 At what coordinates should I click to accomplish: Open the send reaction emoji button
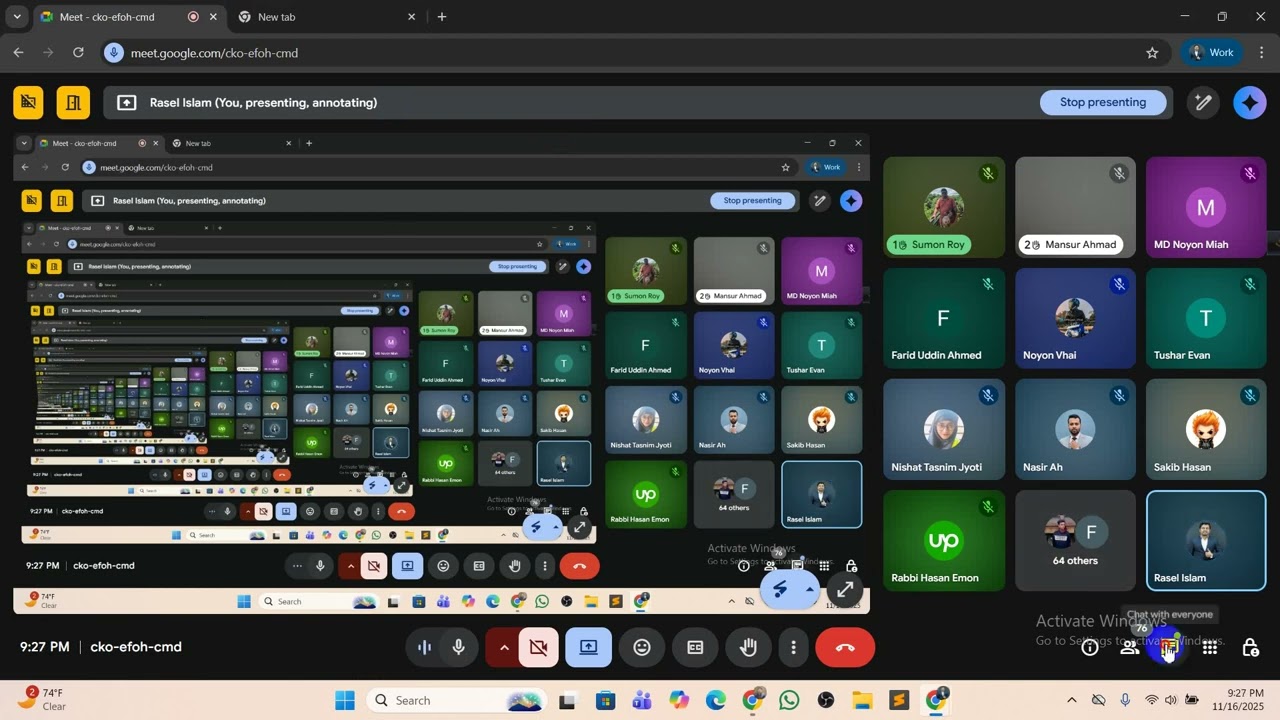tap(642, 647)
